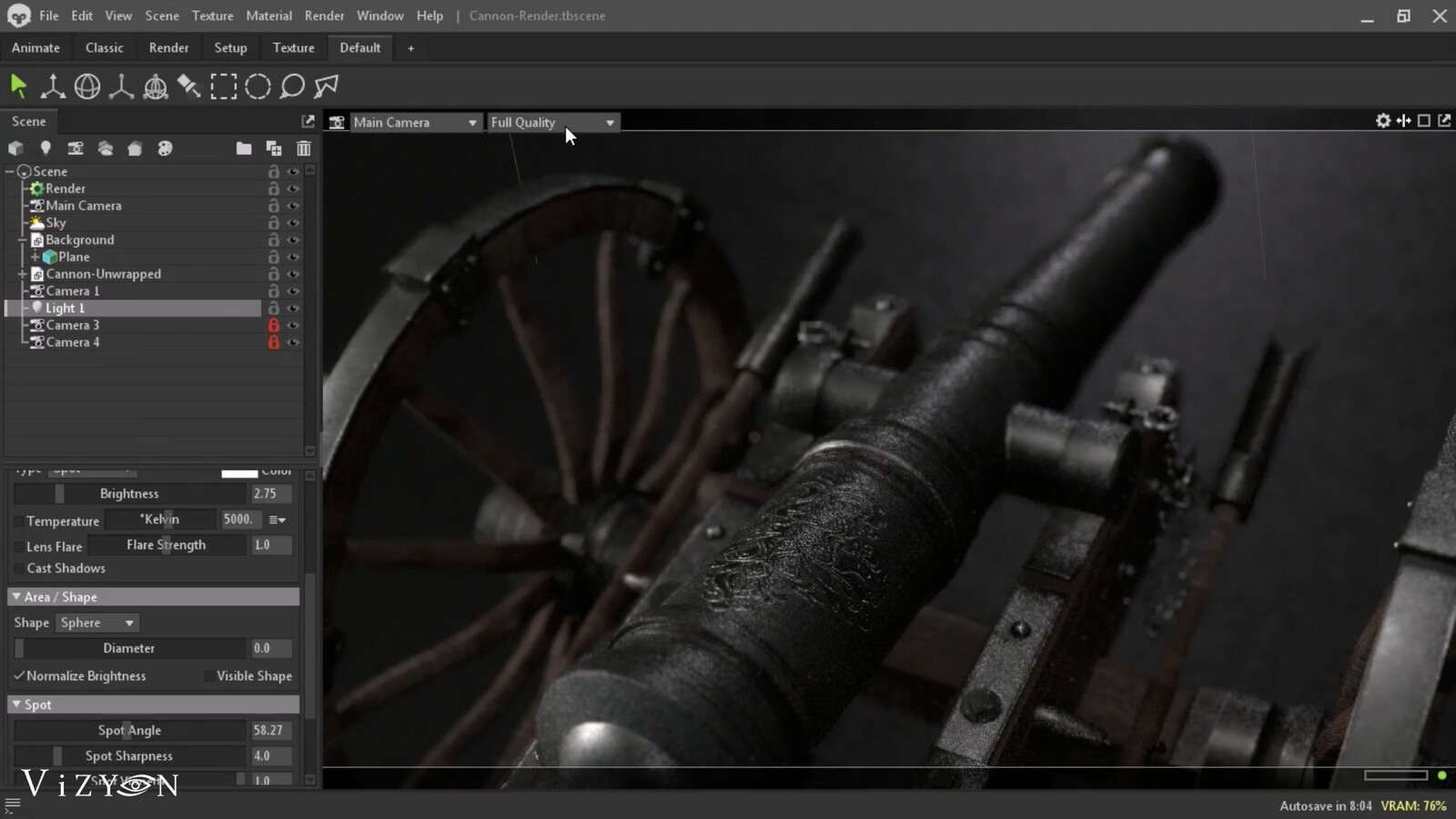Viewport: 1456px width, 819px height.
Task: Create a new folder group in scene
Action: [x=244, y=148]
